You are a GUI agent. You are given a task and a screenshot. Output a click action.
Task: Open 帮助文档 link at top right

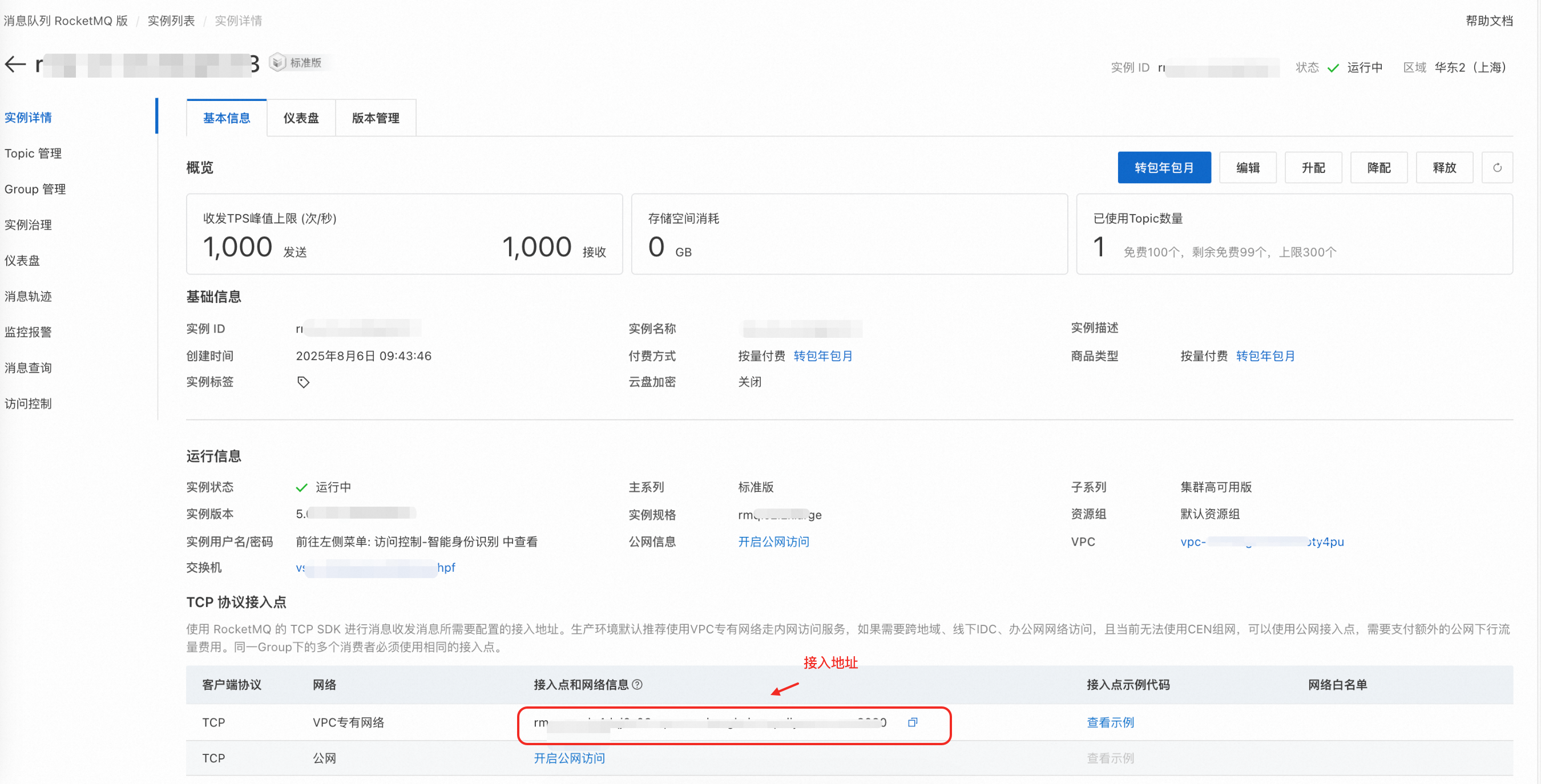[x=1489, y=21]
